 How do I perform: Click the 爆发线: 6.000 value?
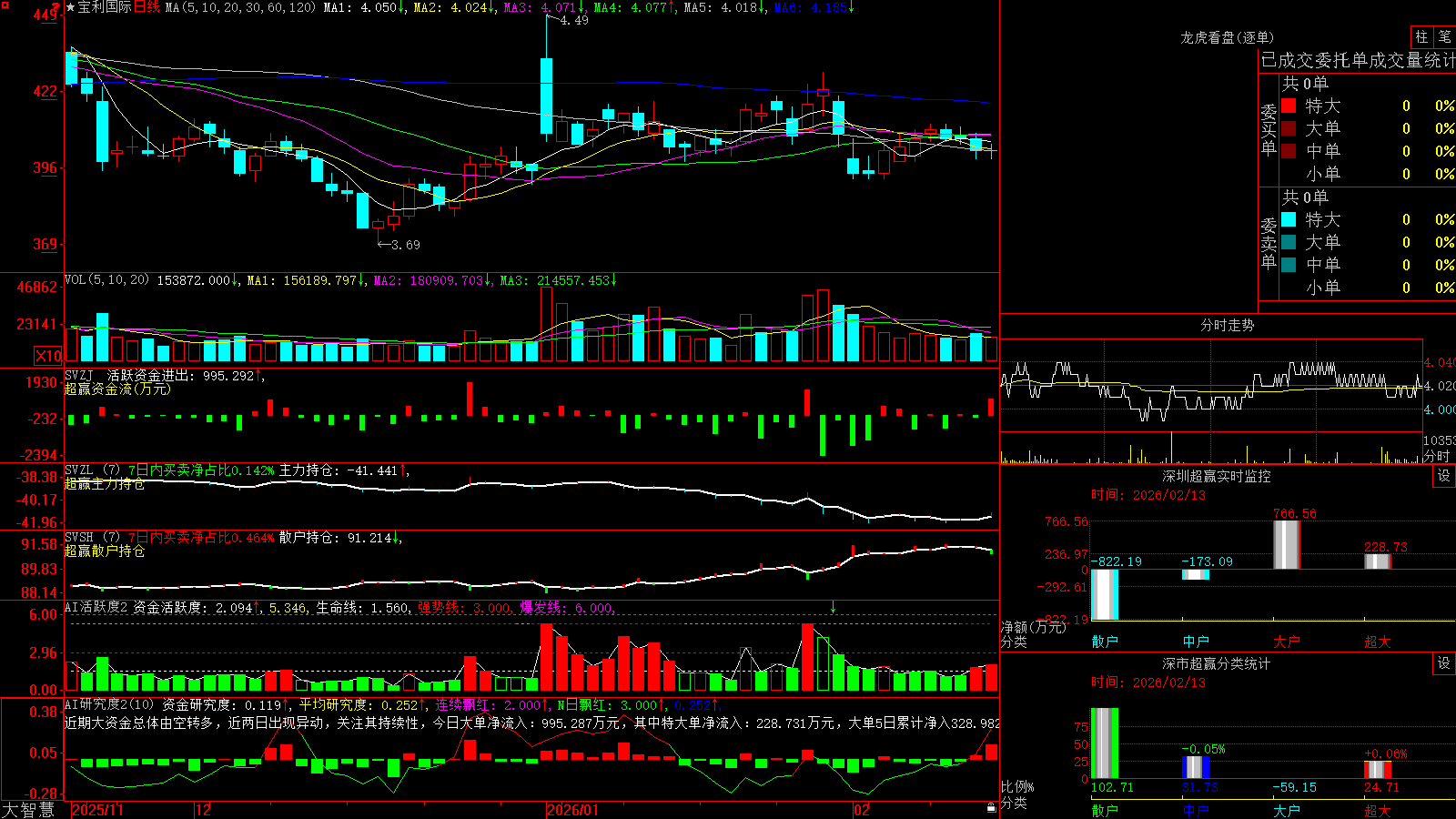566,607
